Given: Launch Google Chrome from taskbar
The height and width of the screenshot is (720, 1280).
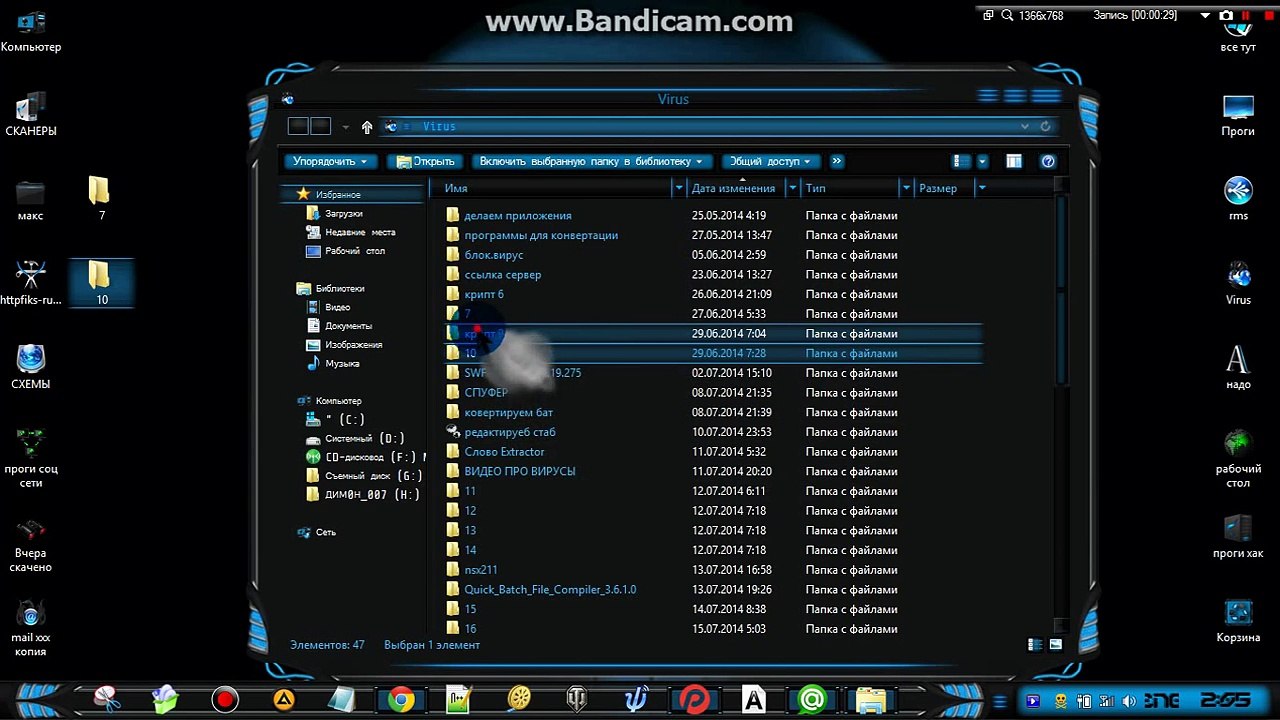Looking at the screenshot, I should click(x=401, y=700).
